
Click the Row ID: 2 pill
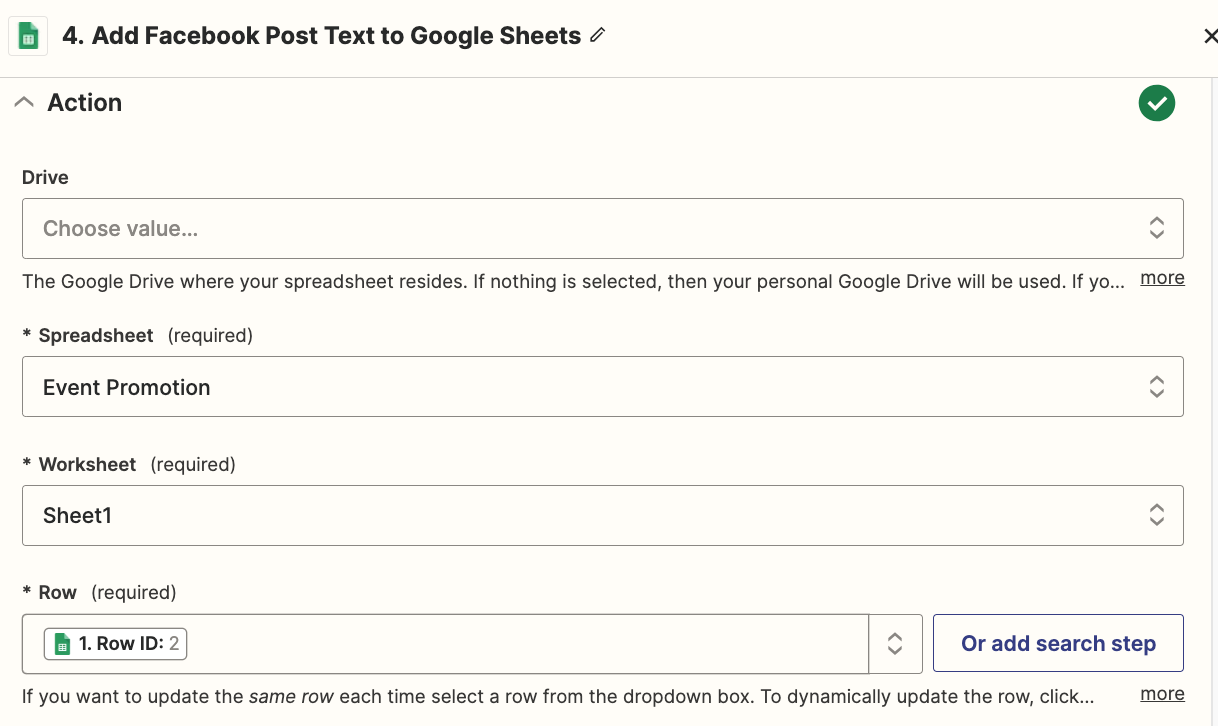point(116,644)
